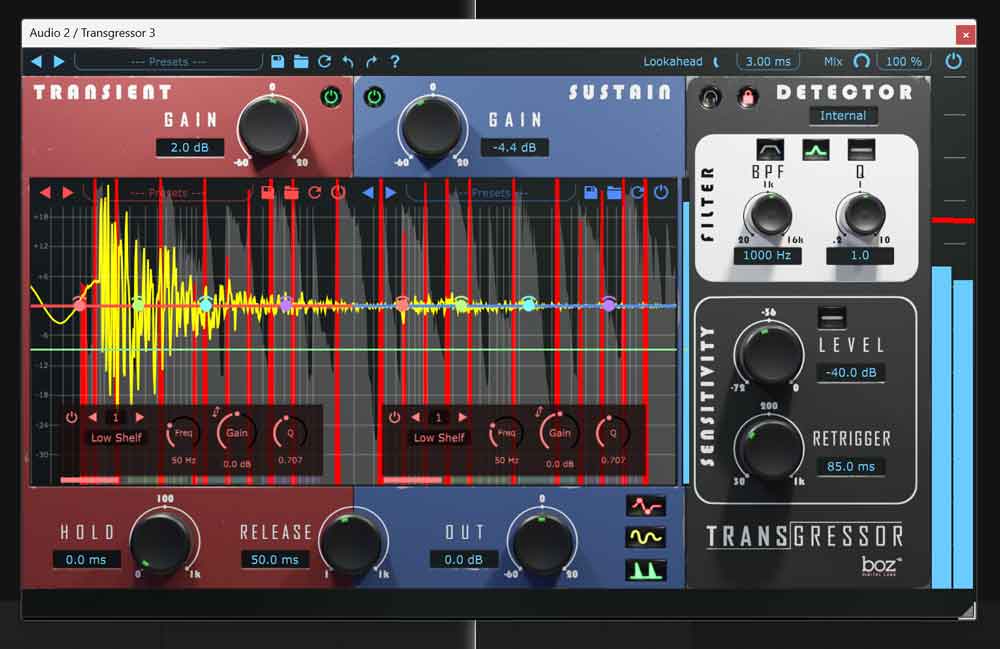The height and width of the screenshot is (649, 1000).
Task: Open the Detector Internal source dropdown
Action: [x=843, y=116]
